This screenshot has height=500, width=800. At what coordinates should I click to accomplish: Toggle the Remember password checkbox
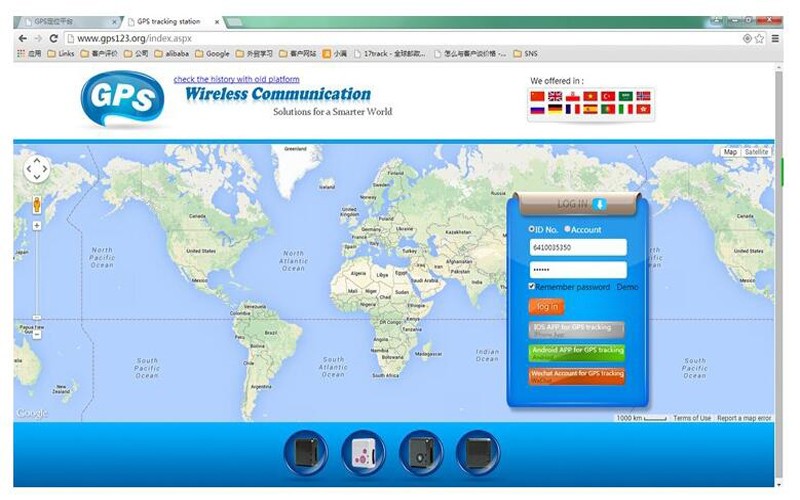tap(532, 287)
